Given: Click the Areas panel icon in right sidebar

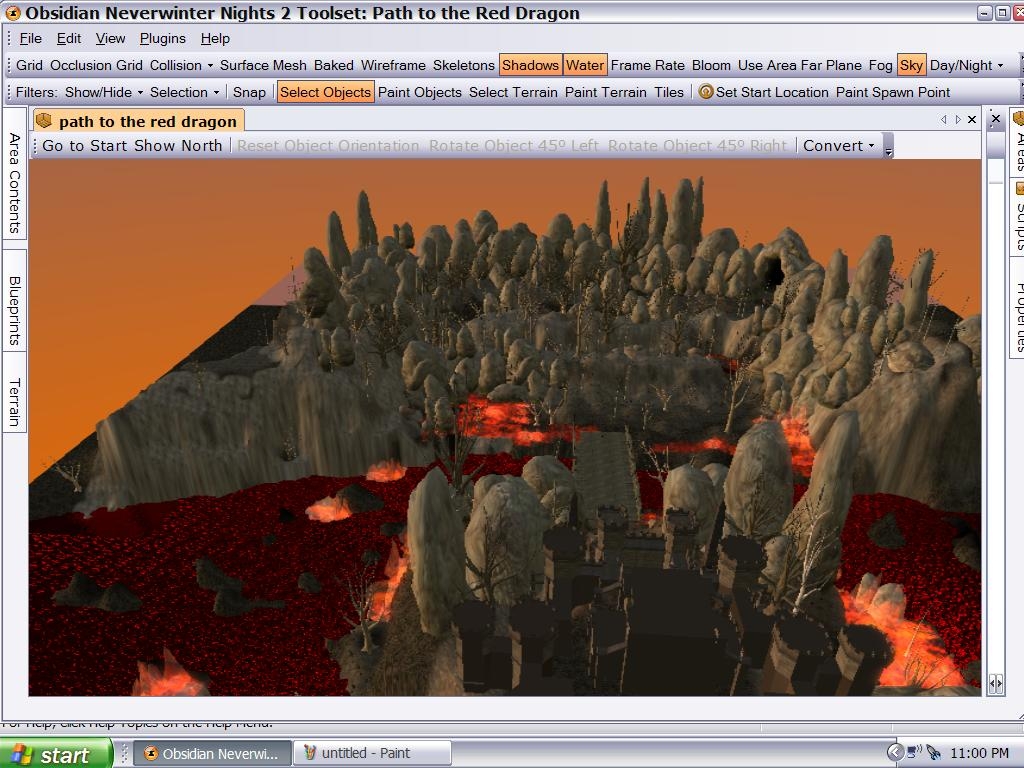Looking at the screenshot, I should 1019,118.
